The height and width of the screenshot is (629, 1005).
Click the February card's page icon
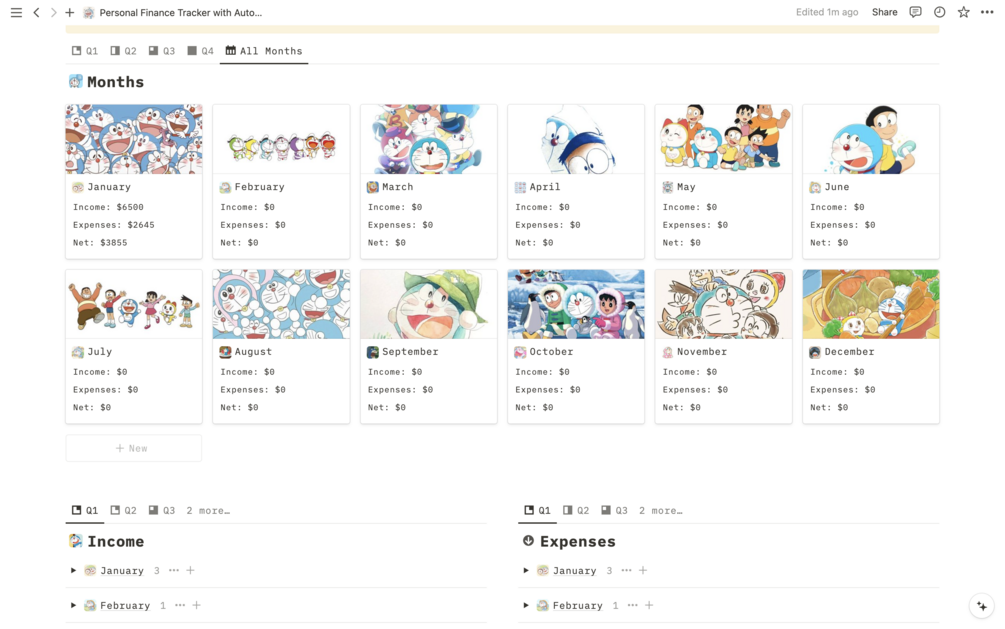click(x=225, y=187)
